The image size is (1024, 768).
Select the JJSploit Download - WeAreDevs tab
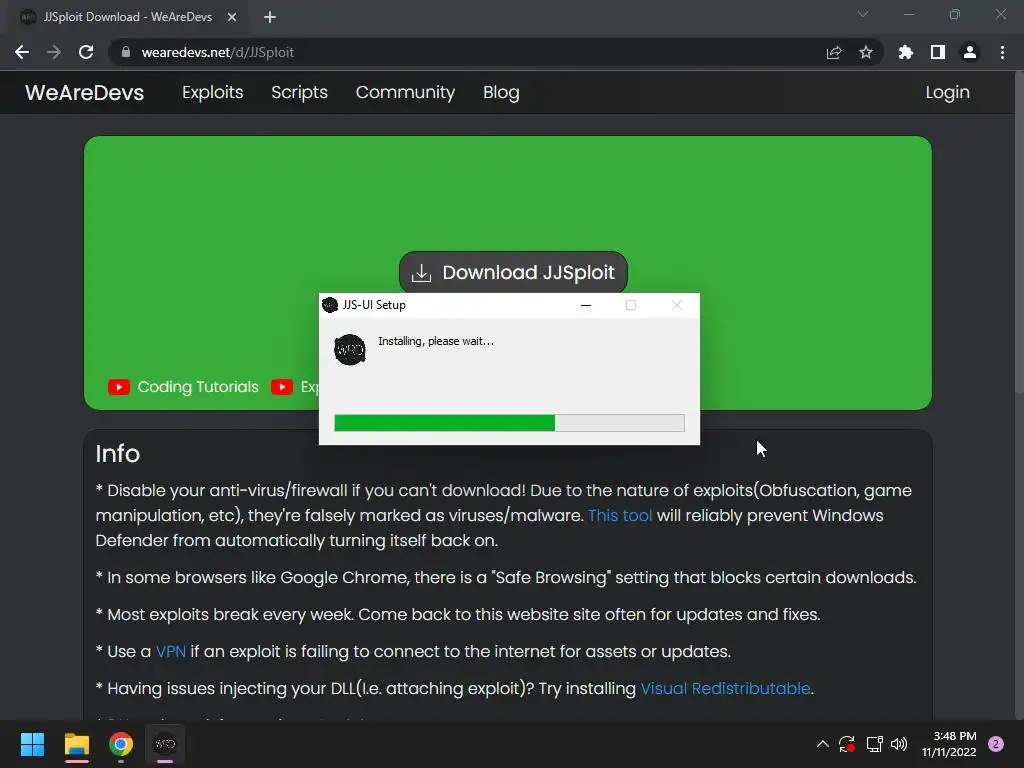coord(127,17)
